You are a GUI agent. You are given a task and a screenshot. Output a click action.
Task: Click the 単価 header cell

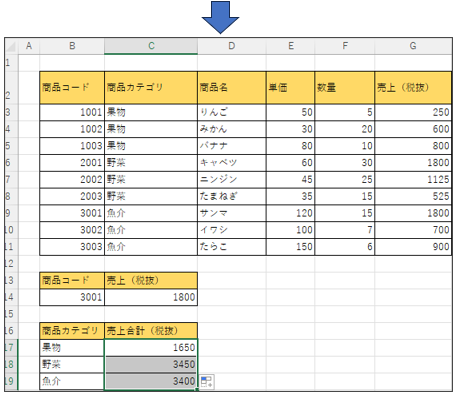tap(290, 87)
